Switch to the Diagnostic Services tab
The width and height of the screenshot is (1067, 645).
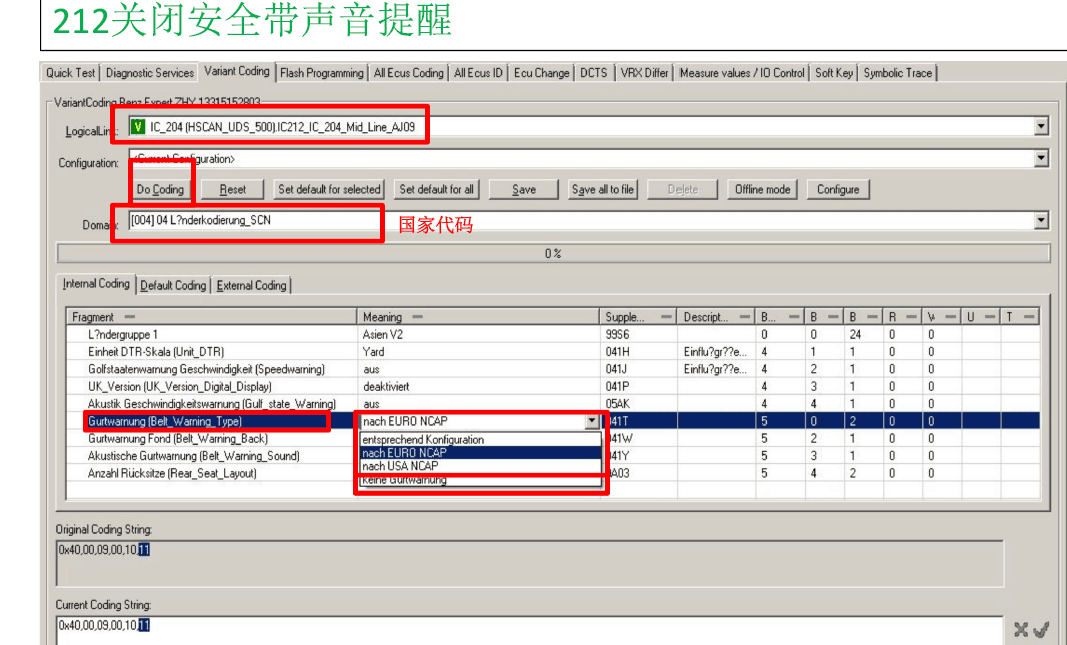149,73
